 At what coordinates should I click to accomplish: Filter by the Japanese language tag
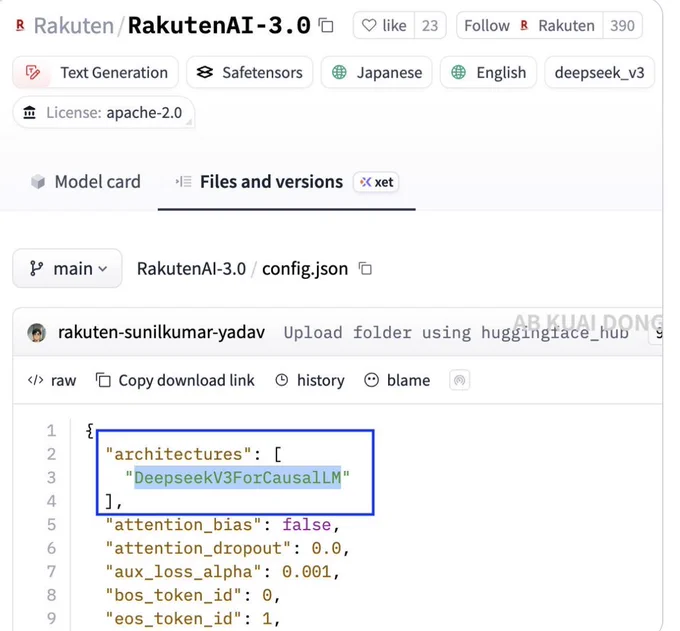click(x=376, y=72)
